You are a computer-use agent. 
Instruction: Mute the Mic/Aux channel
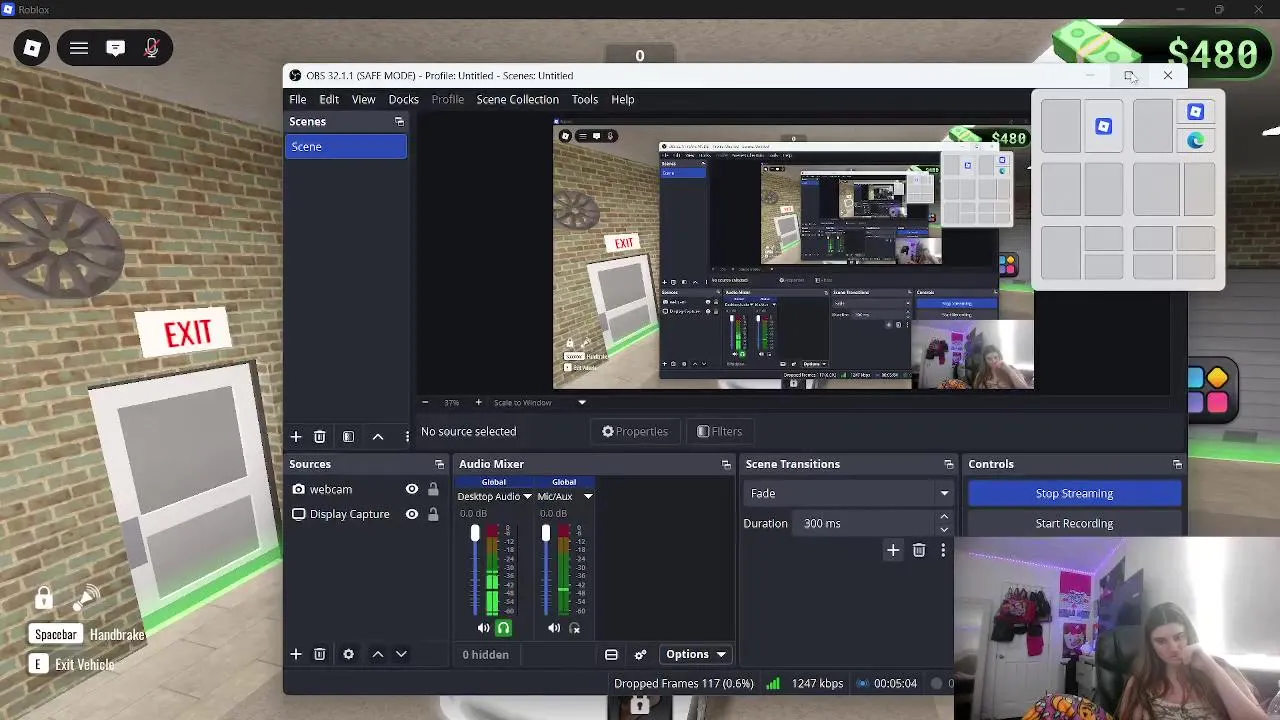click(x=554, y=628)
